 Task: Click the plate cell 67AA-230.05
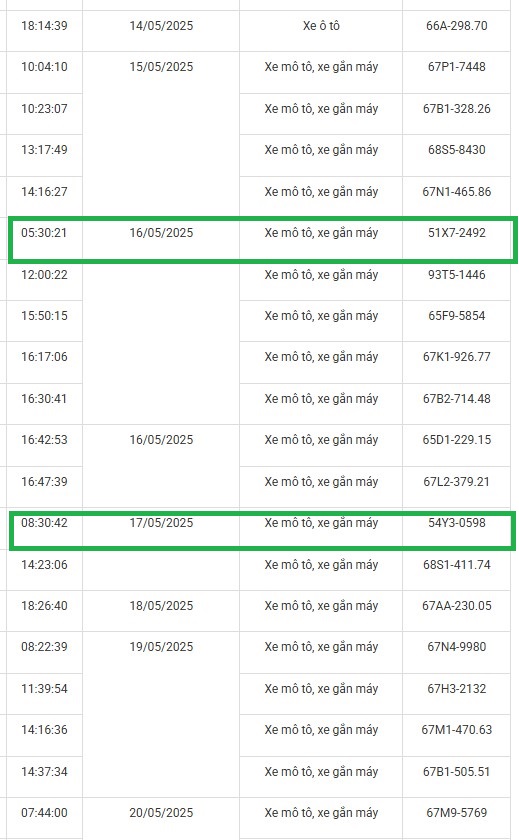[456, 611]
